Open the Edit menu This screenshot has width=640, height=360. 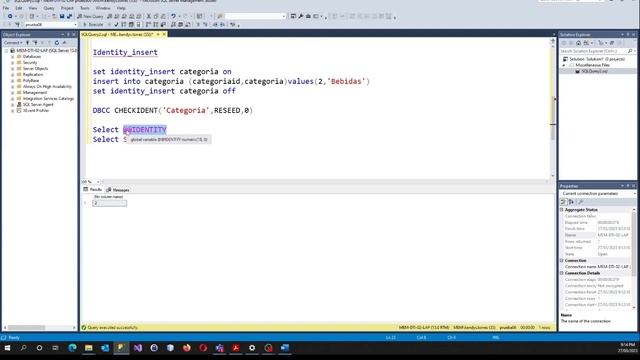tap(19, 8)
